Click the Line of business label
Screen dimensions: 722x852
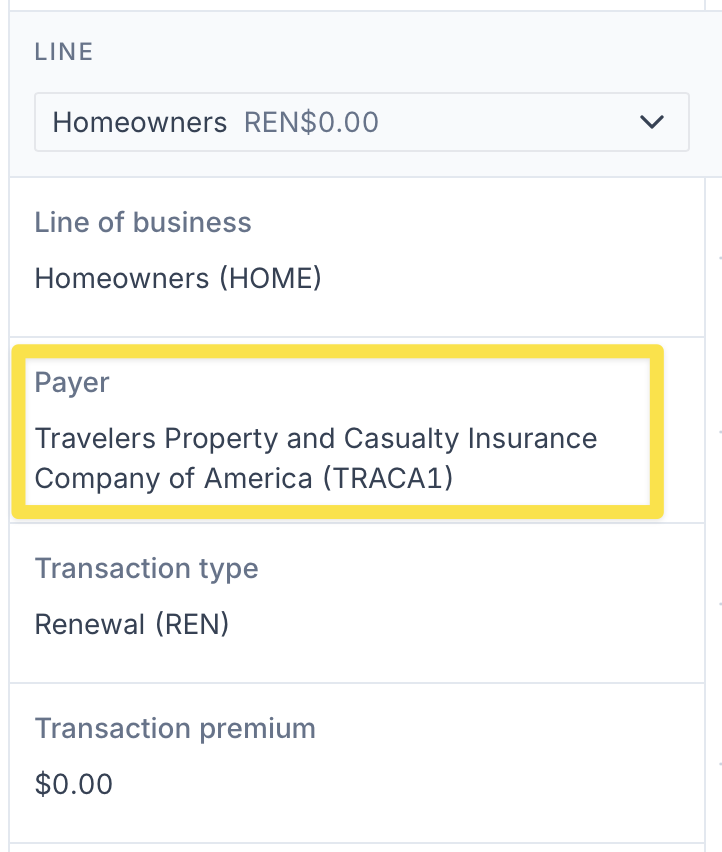[x=143, y=222]
